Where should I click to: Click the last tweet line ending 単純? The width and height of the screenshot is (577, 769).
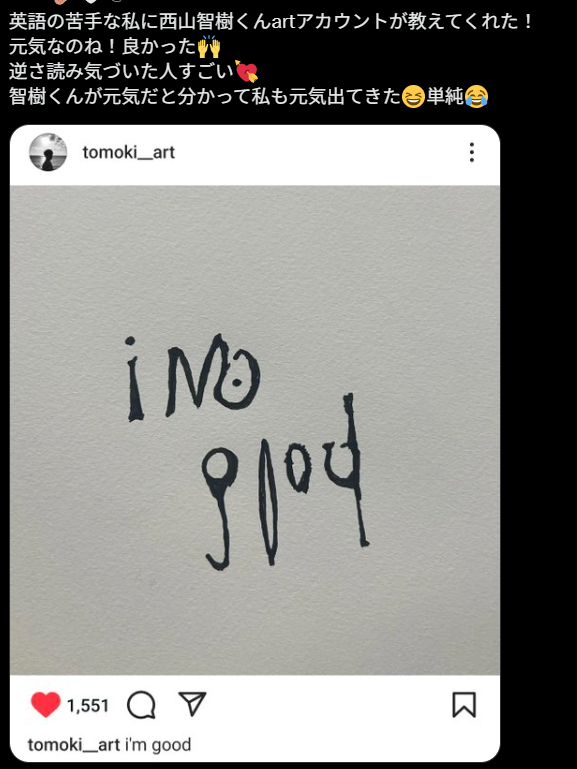click(249, 97)
